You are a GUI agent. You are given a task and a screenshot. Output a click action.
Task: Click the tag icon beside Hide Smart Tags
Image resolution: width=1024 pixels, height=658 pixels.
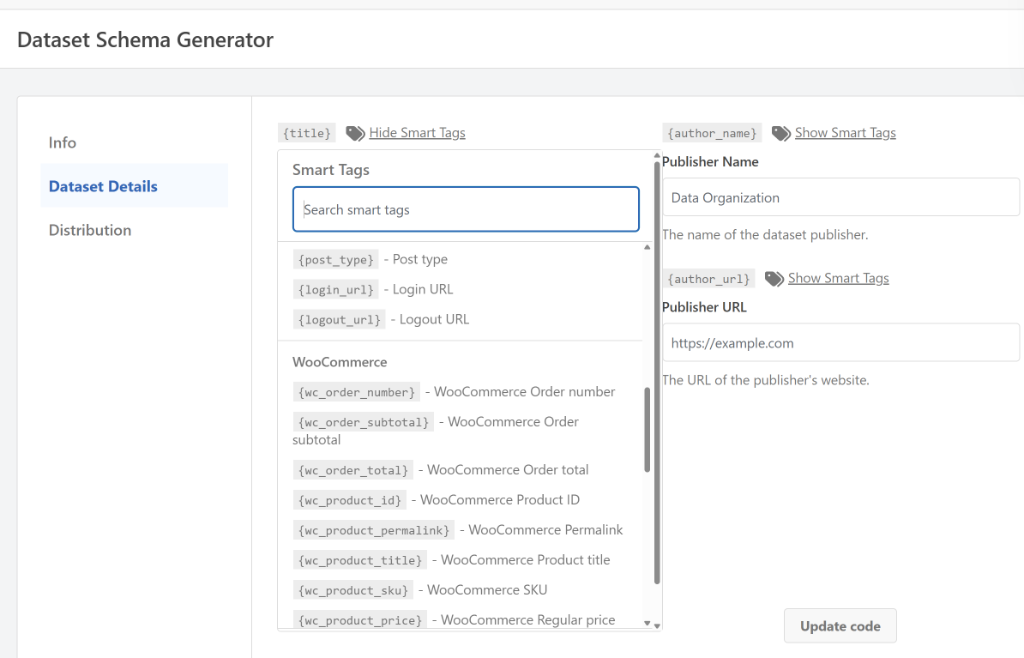tap(355, 133)
